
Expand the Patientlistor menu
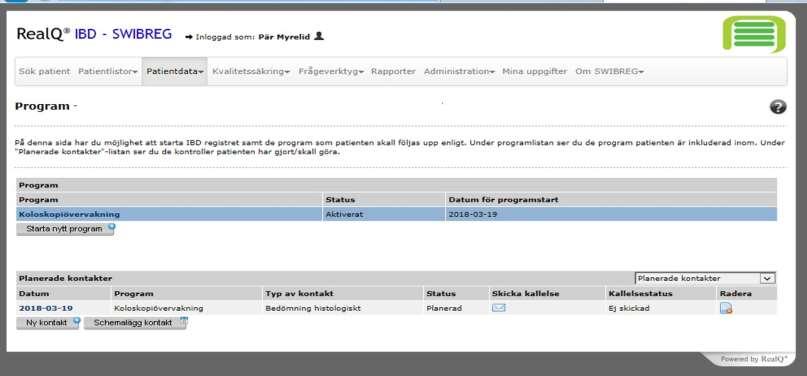(x=108, y=71)
